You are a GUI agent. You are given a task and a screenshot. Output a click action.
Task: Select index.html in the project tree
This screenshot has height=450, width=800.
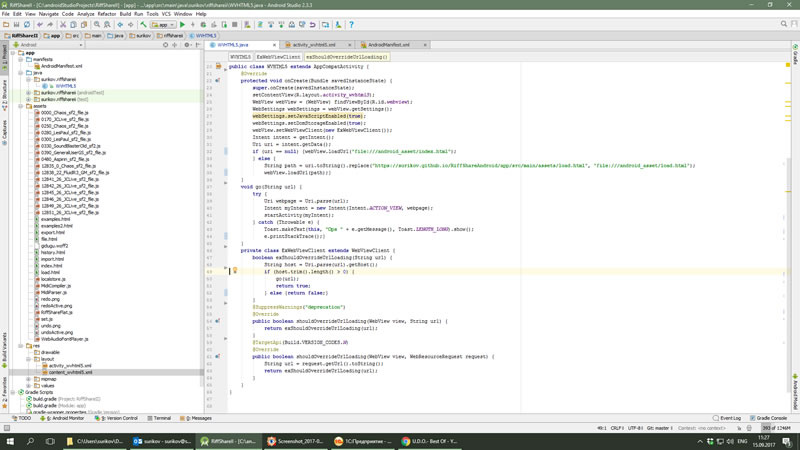[51, 265]
